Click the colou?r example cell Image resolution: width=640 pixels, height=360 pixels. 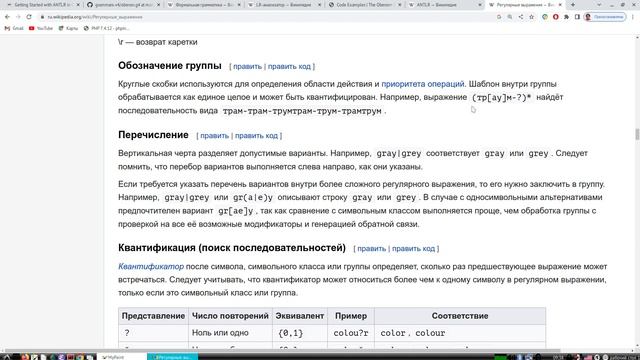pyautogui.click(x=351, y=333)
